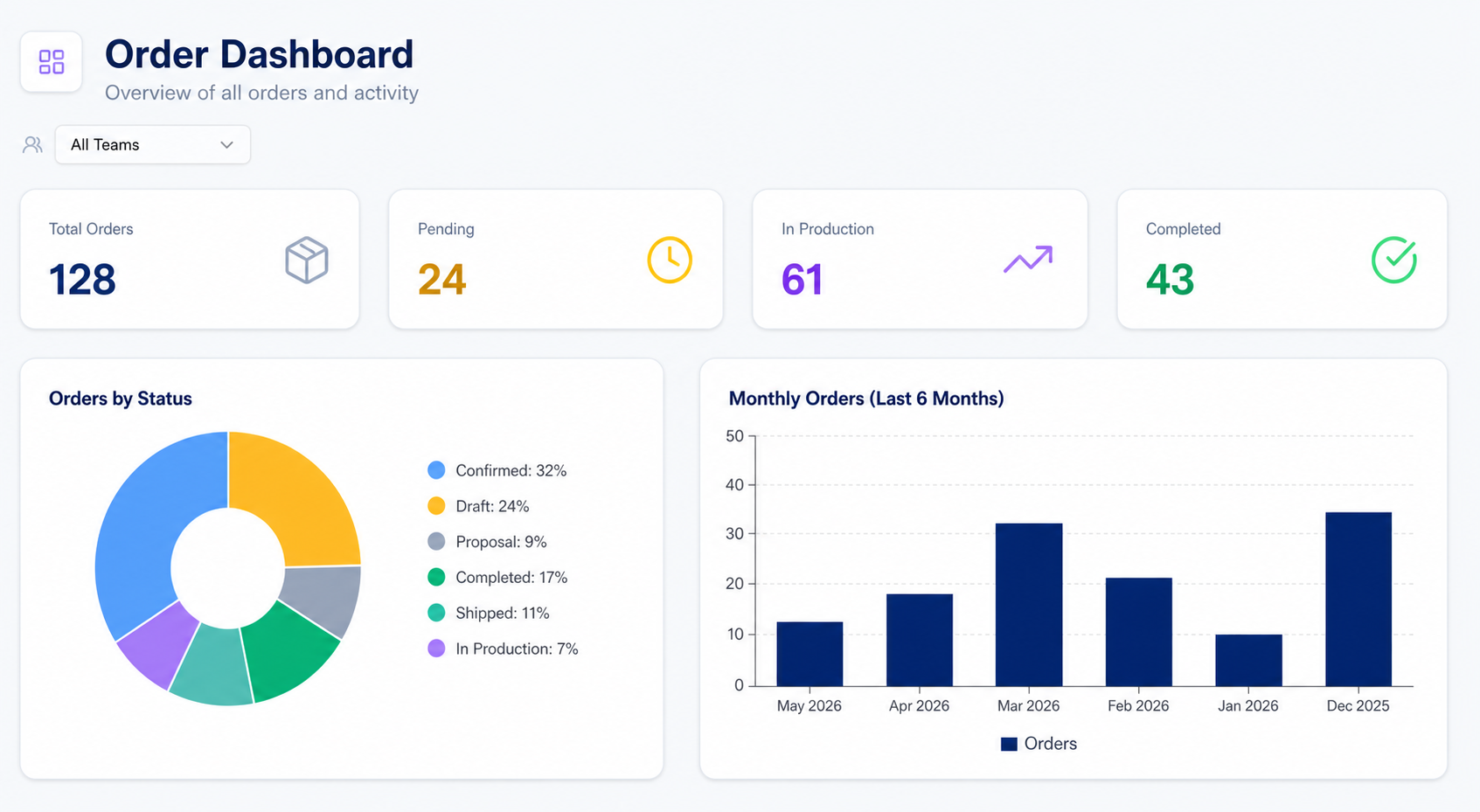Click the dashboard grid logo icon
The image size is (1480, 812).
(x=52, y=62)
